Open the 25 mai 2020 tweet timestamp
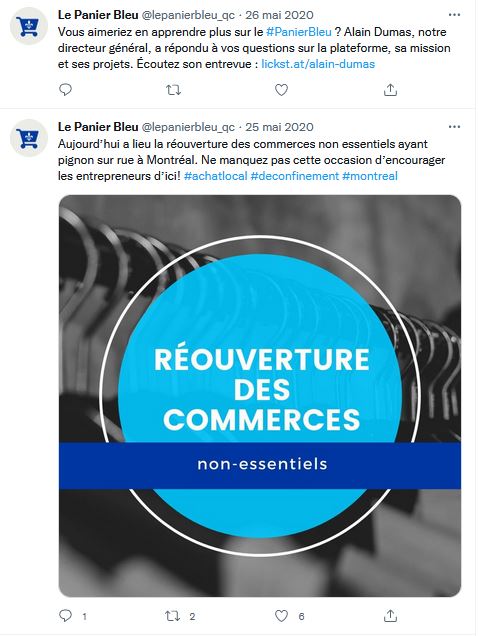This screenshot has width=479, height=636. point(279,127)
